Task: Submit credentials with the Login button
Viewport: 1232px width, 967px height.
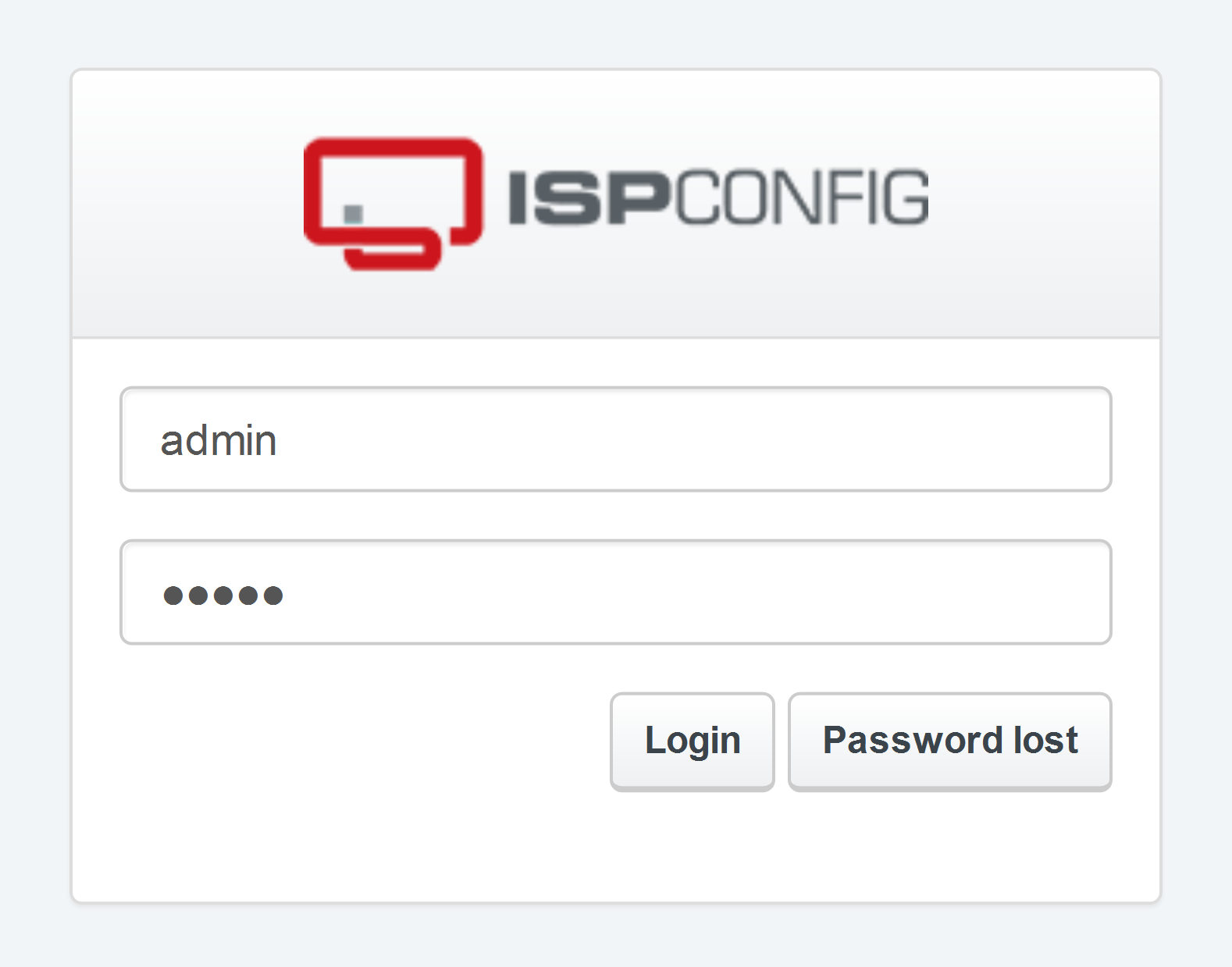Action: 693,741
